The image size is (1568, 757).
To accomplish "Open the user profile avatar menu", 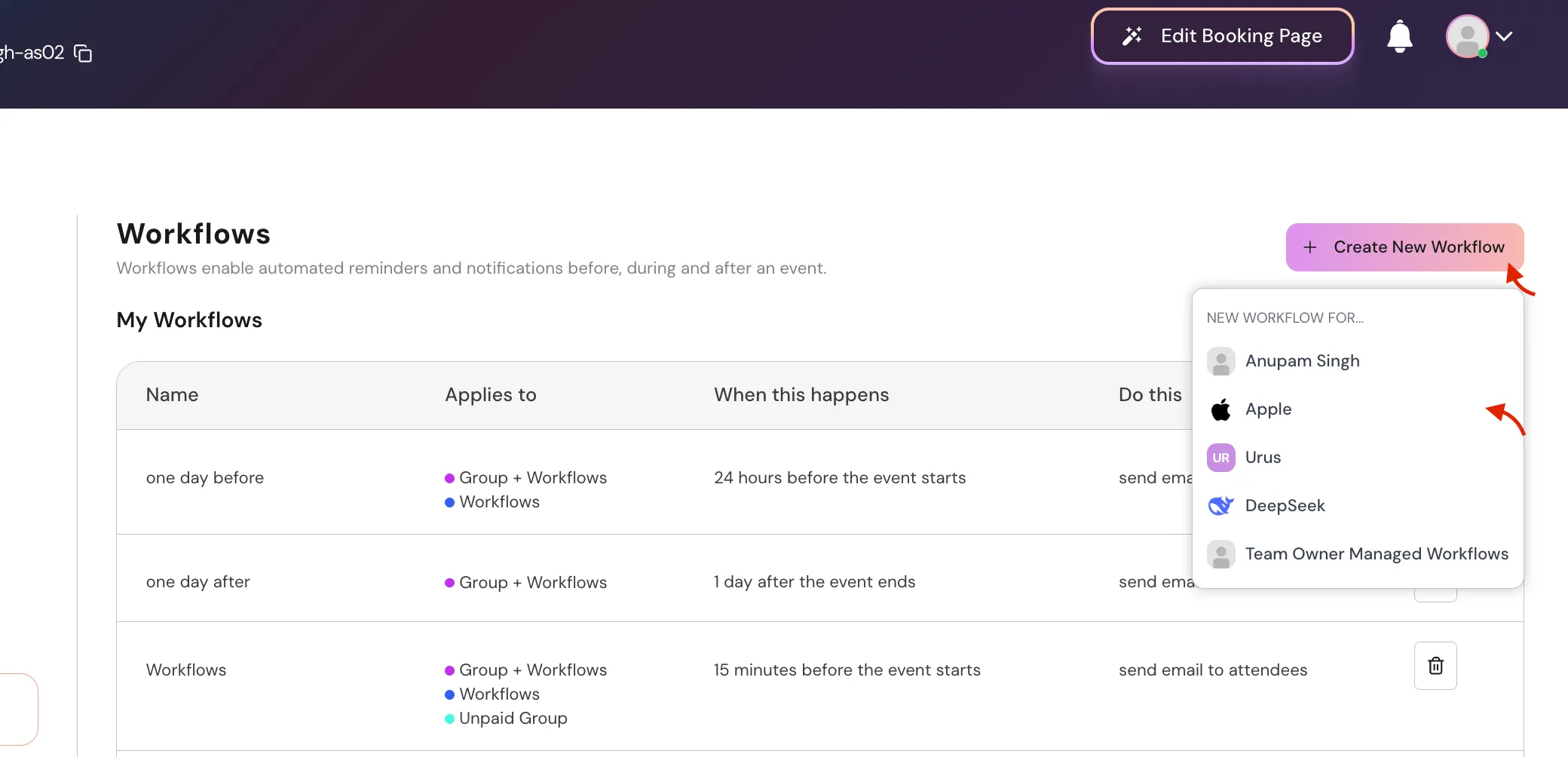I will pyautogui.click(x=1467, y=36).
